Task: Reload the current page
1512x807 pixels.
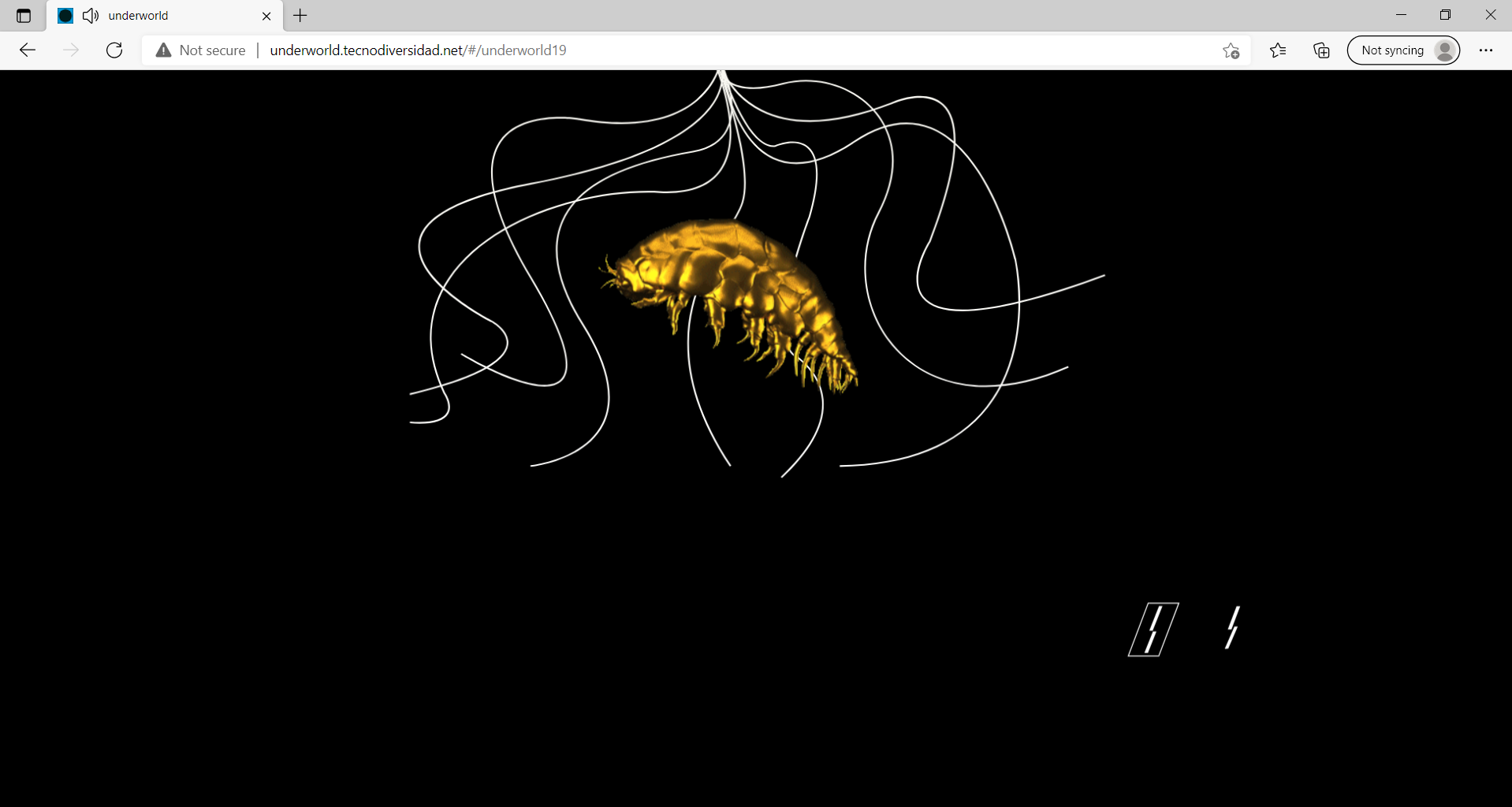Action: (114, 50)
